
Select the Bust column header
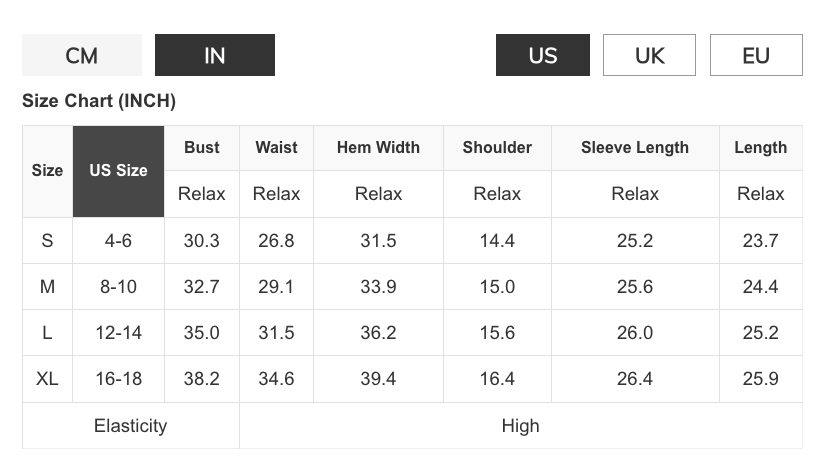click(202, 148)
